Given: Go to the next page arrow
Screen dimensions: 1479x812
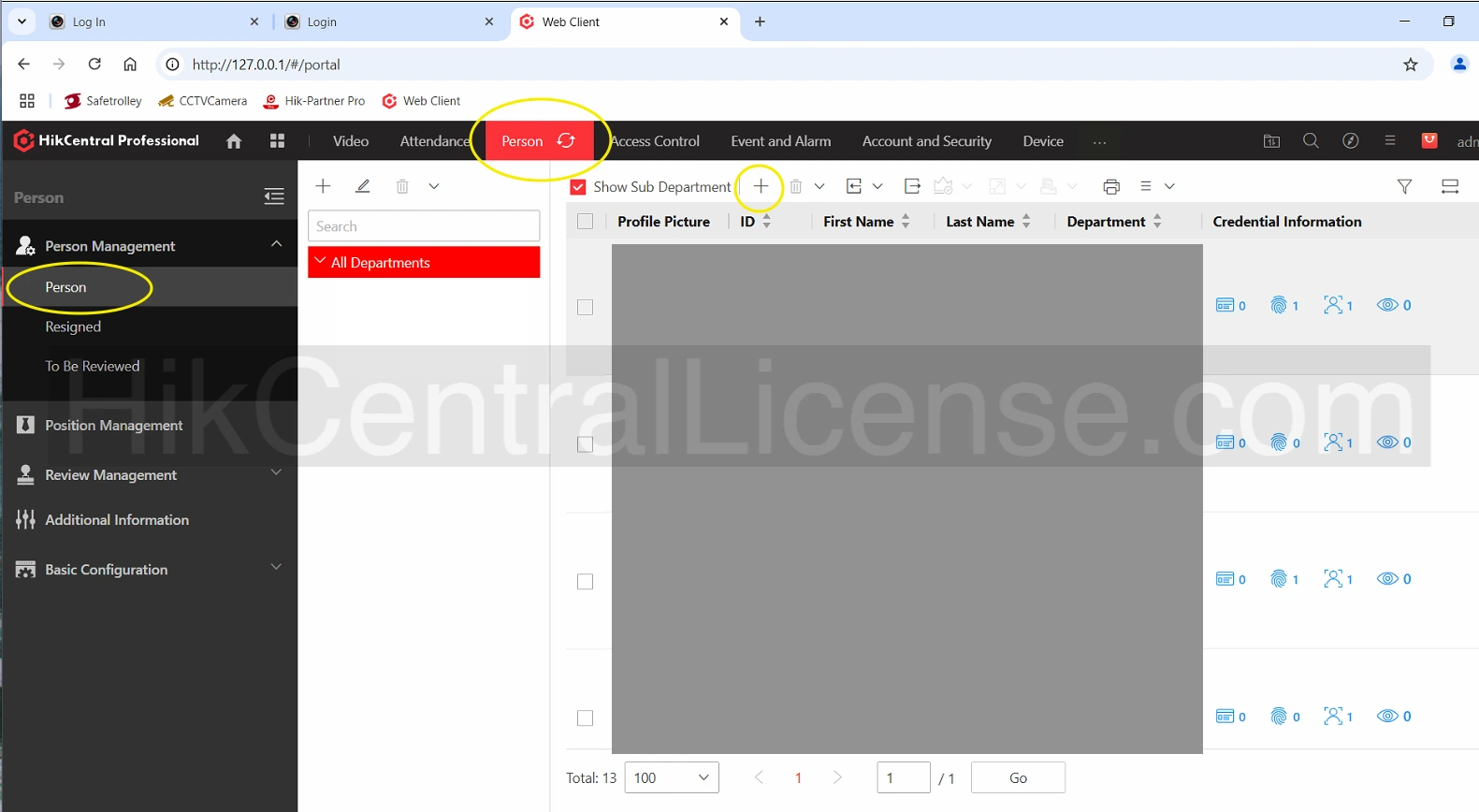Looking at the screenshot, I should click(x=837, y=777).
